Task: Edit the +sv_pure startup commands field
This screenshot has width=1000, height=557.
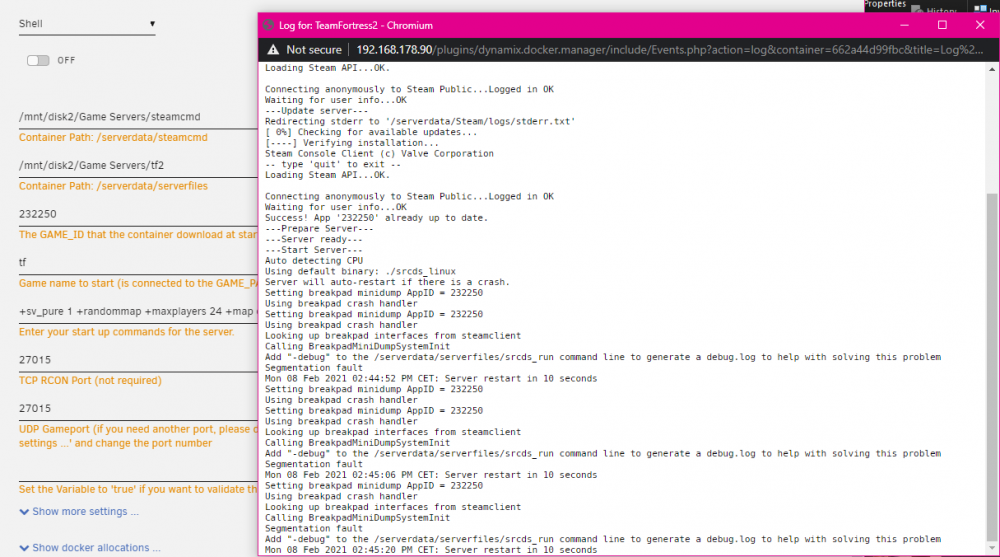Action: click(138, 311)
